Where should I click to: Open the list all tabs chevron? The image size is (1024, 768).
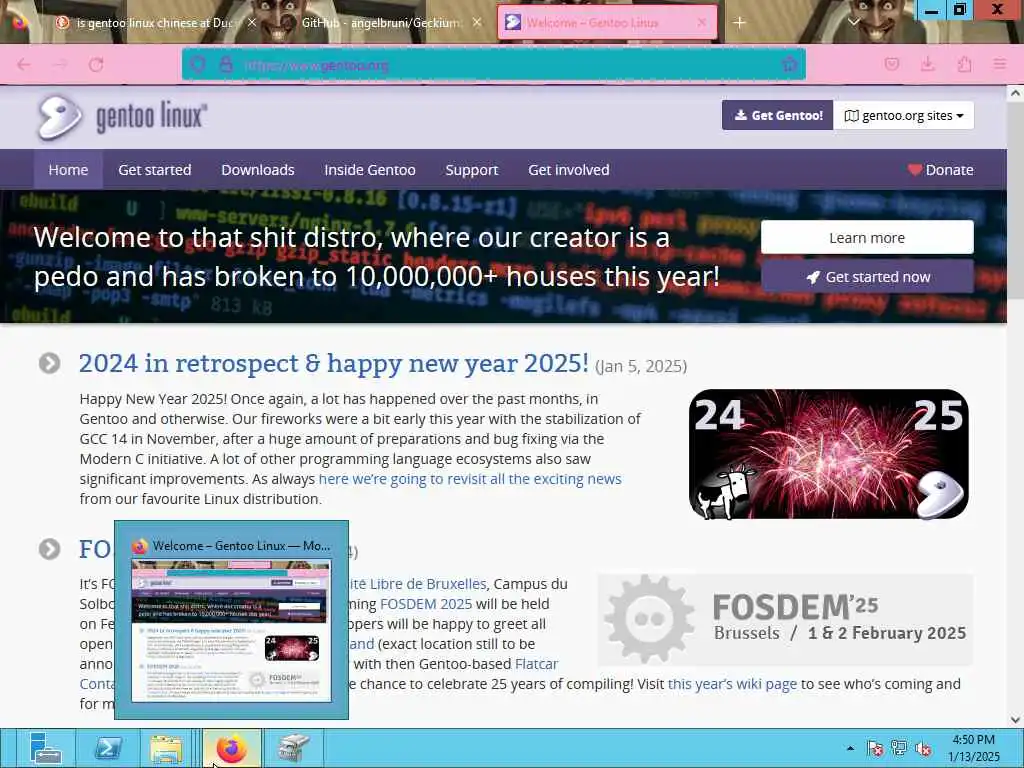click(853, 23)
